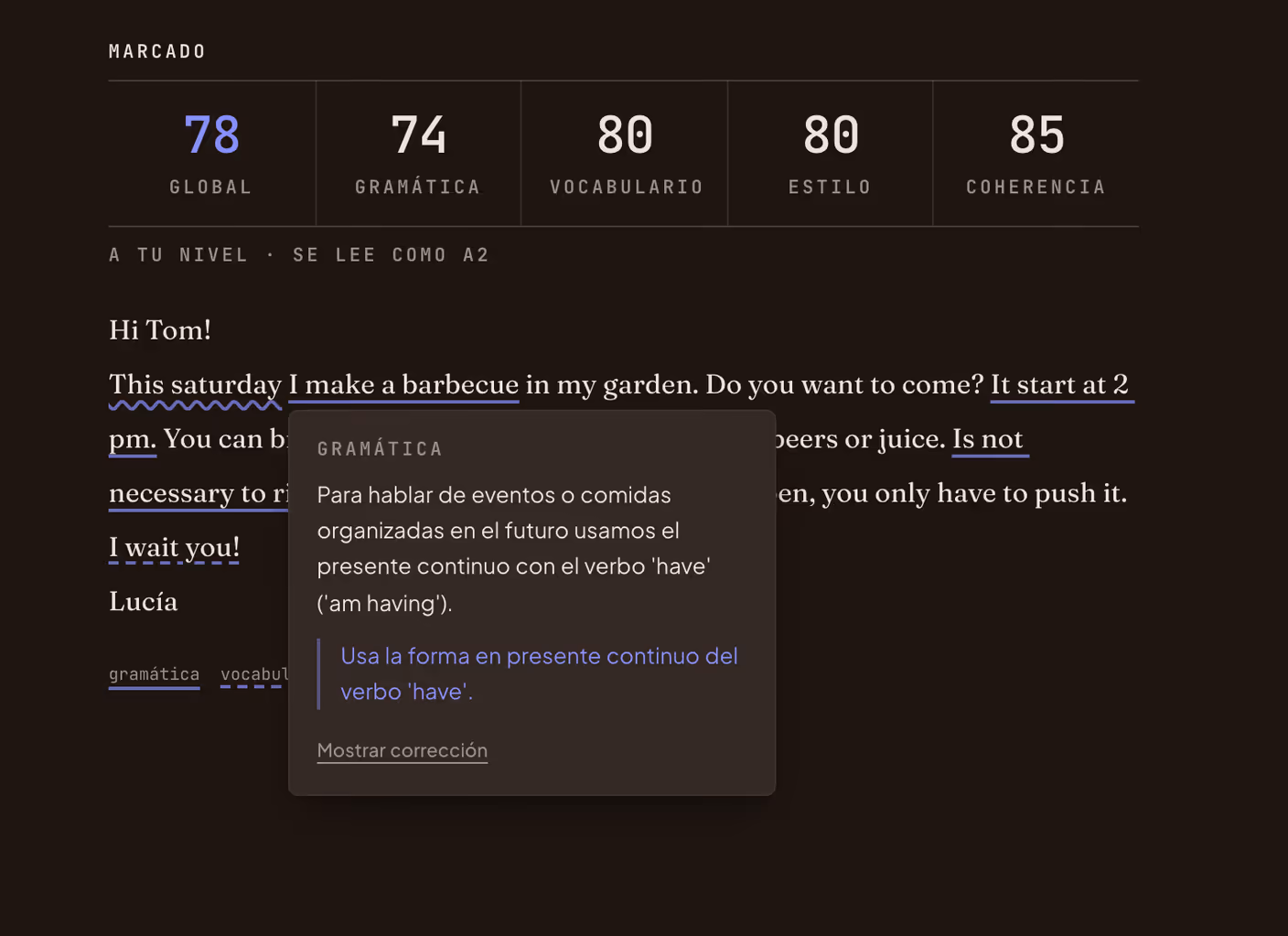The width and height of the screenshot is (1288, 936).
Task: Select the Coherencia score of 85
Action: [x=1036, y=153]
